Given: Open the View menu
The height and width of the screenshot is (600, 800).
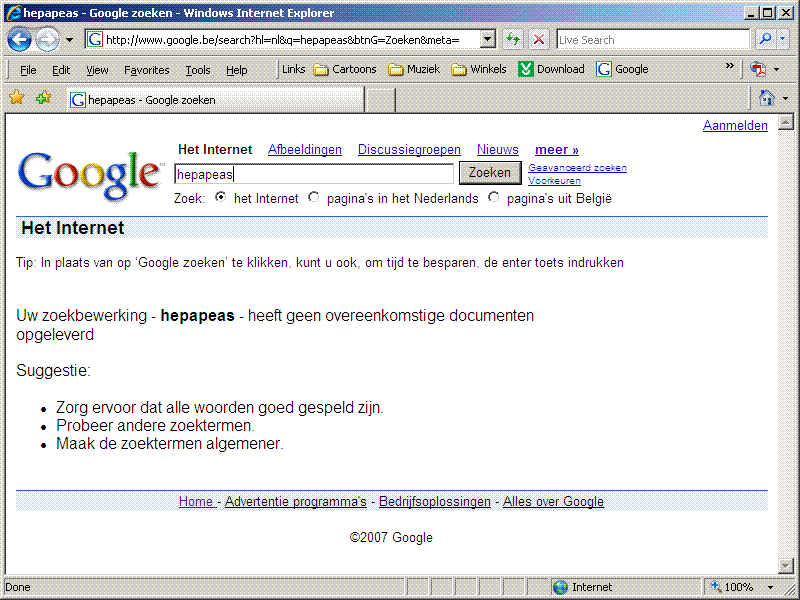Looking at the screenshot, I should 97,70.
